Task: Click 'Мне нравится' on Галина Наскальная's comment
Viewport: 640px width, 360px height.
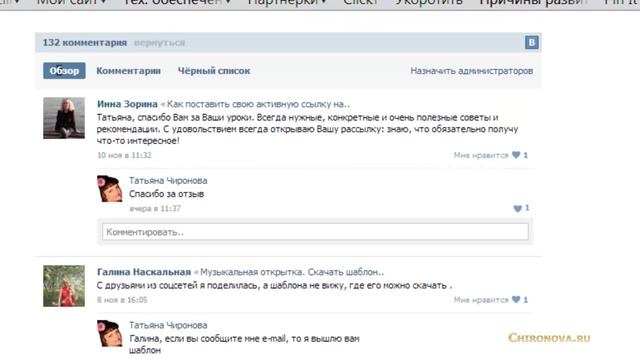Action: [481, 300]
